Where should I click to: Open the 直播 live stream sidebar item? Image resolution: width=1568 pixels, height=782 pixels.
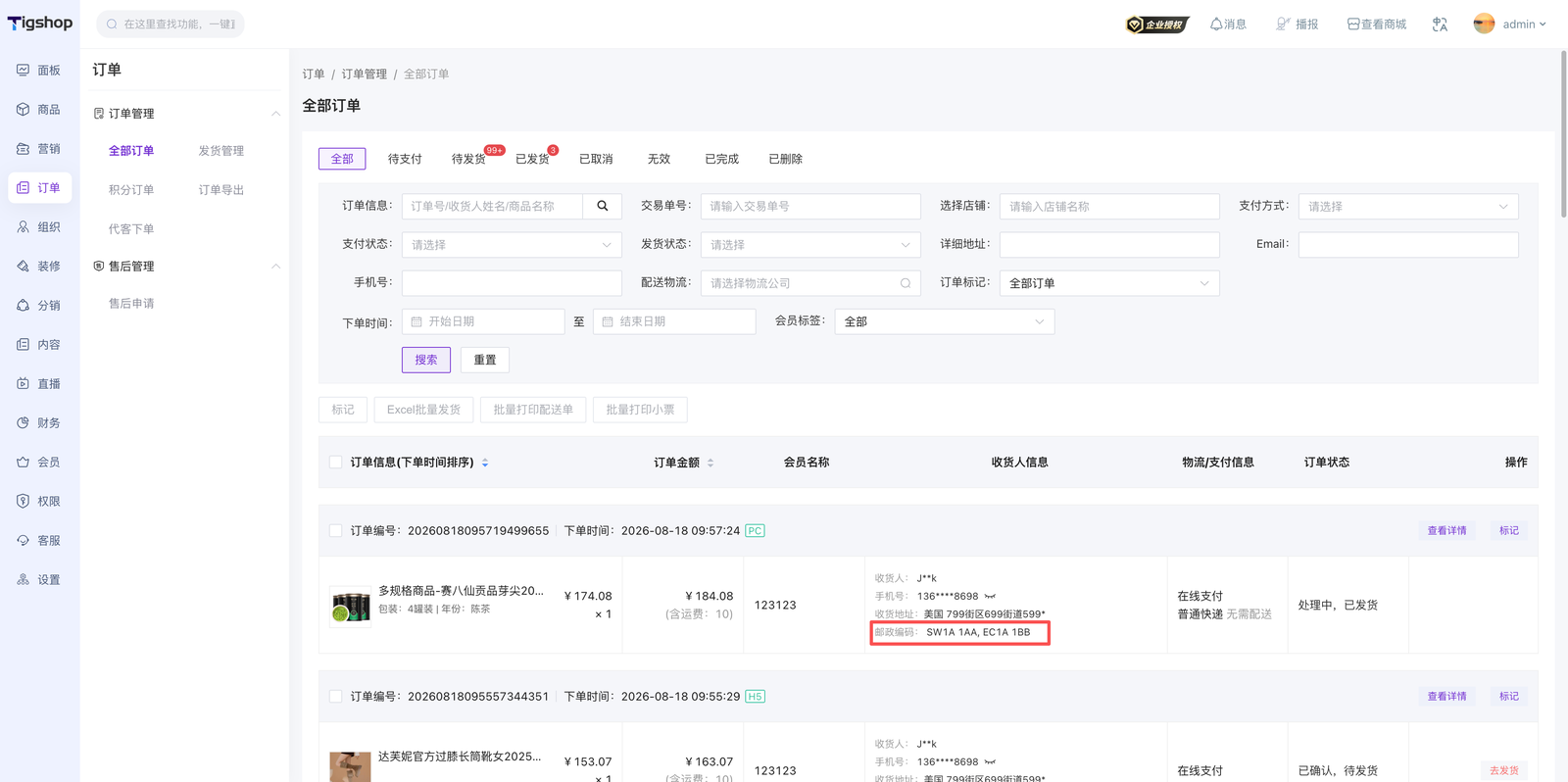[39, 384]
